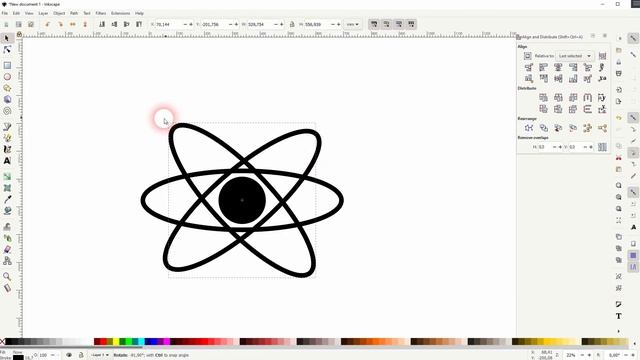Align left edges of objects
The width and height of the screenshot is (640, 360).
(x=543, y=67)
